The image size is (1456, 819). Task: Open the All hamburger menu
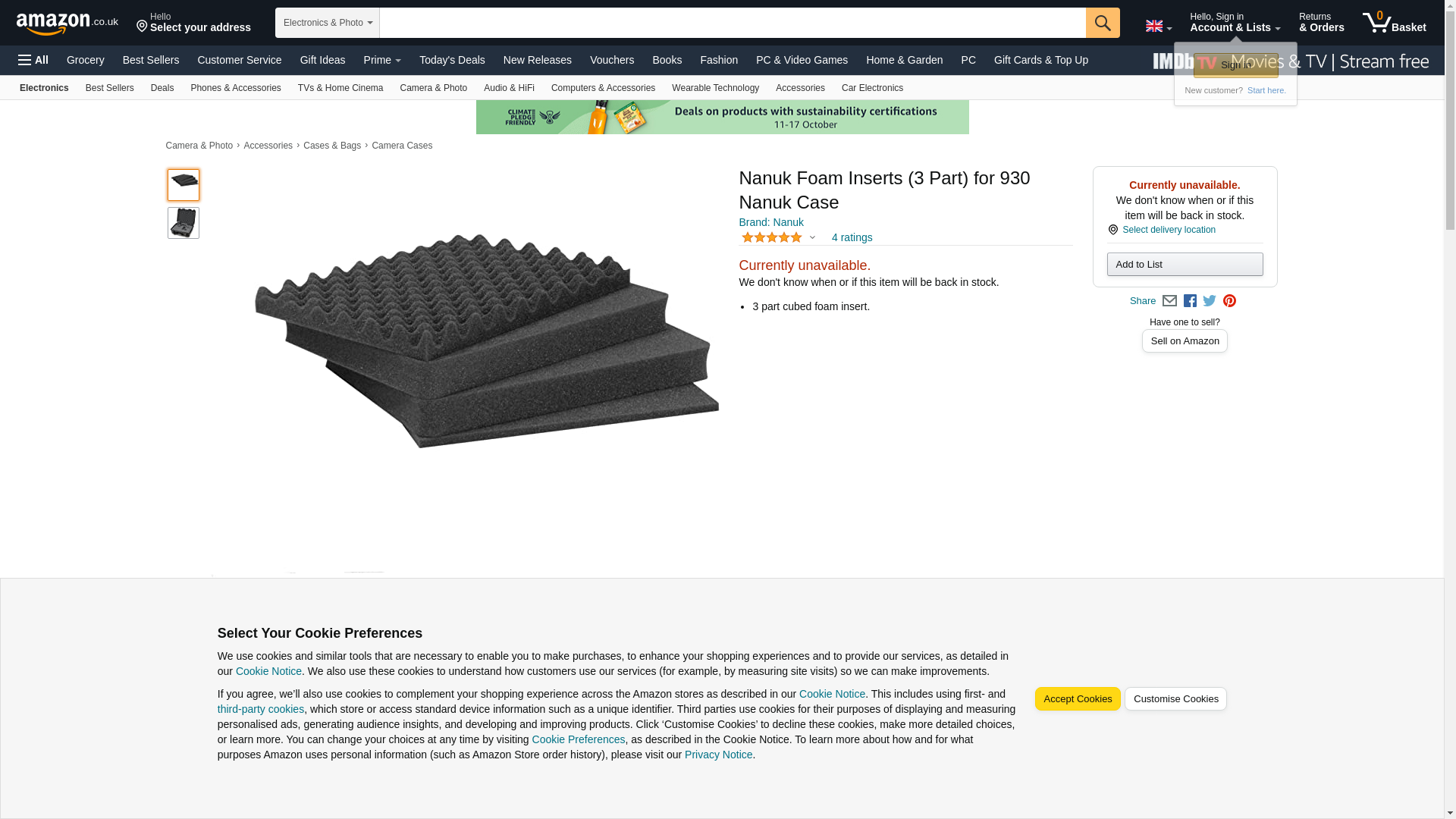click(33, 60)
